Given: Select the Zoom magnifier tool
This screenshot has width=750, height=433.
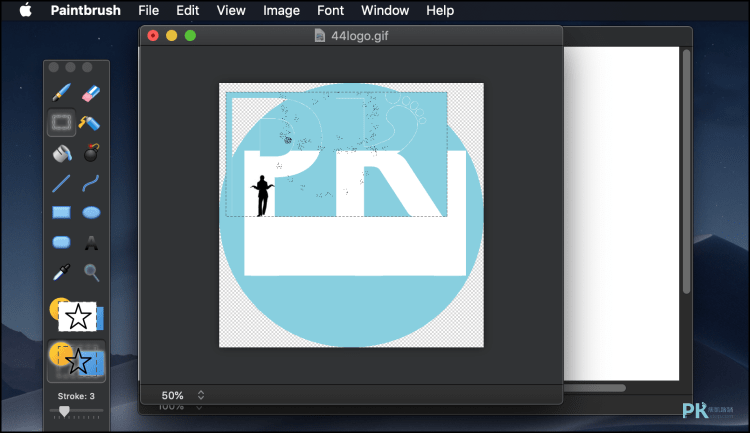Looking at the screenshot, I should click(x=91, y=272).
